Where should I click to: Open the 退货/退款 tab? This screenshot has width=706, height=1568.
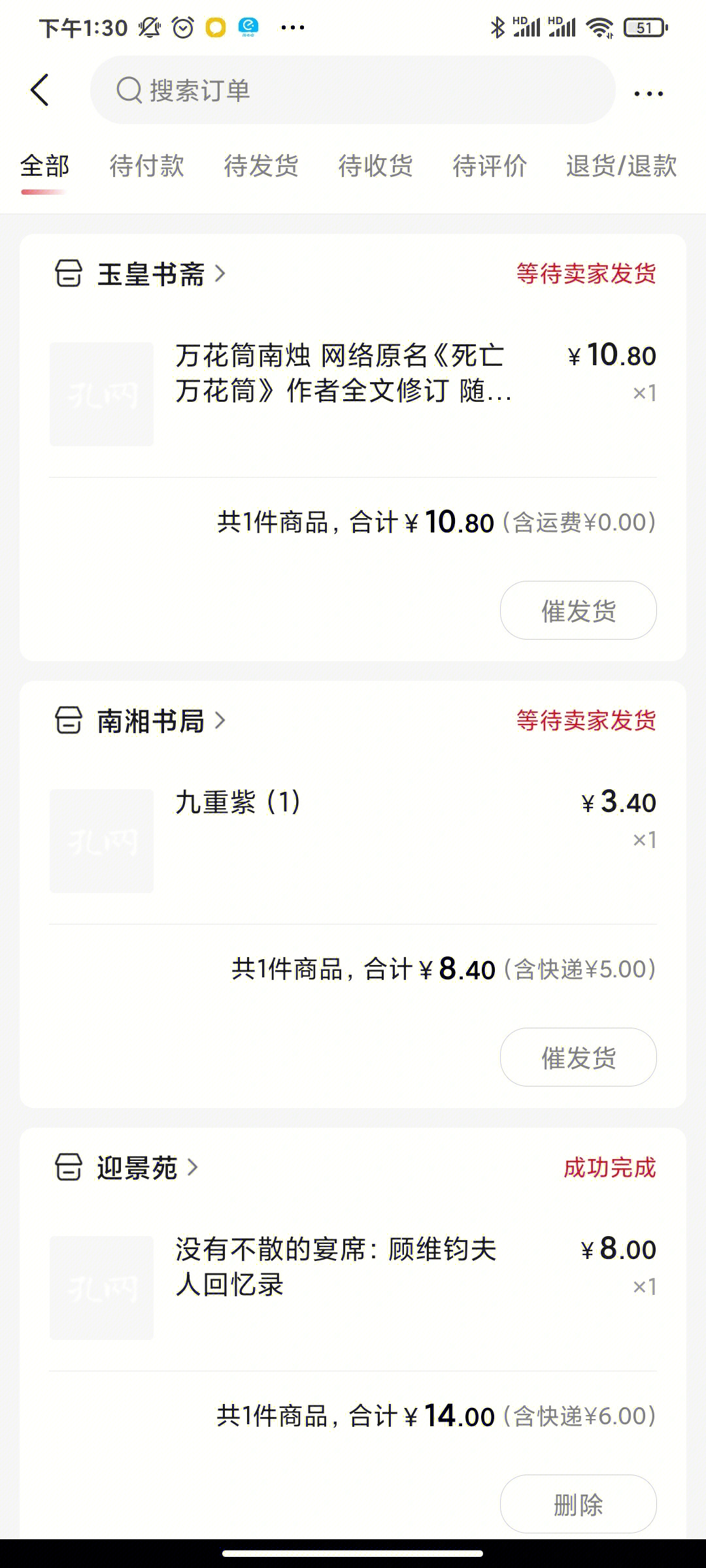[x=621, y=166]
